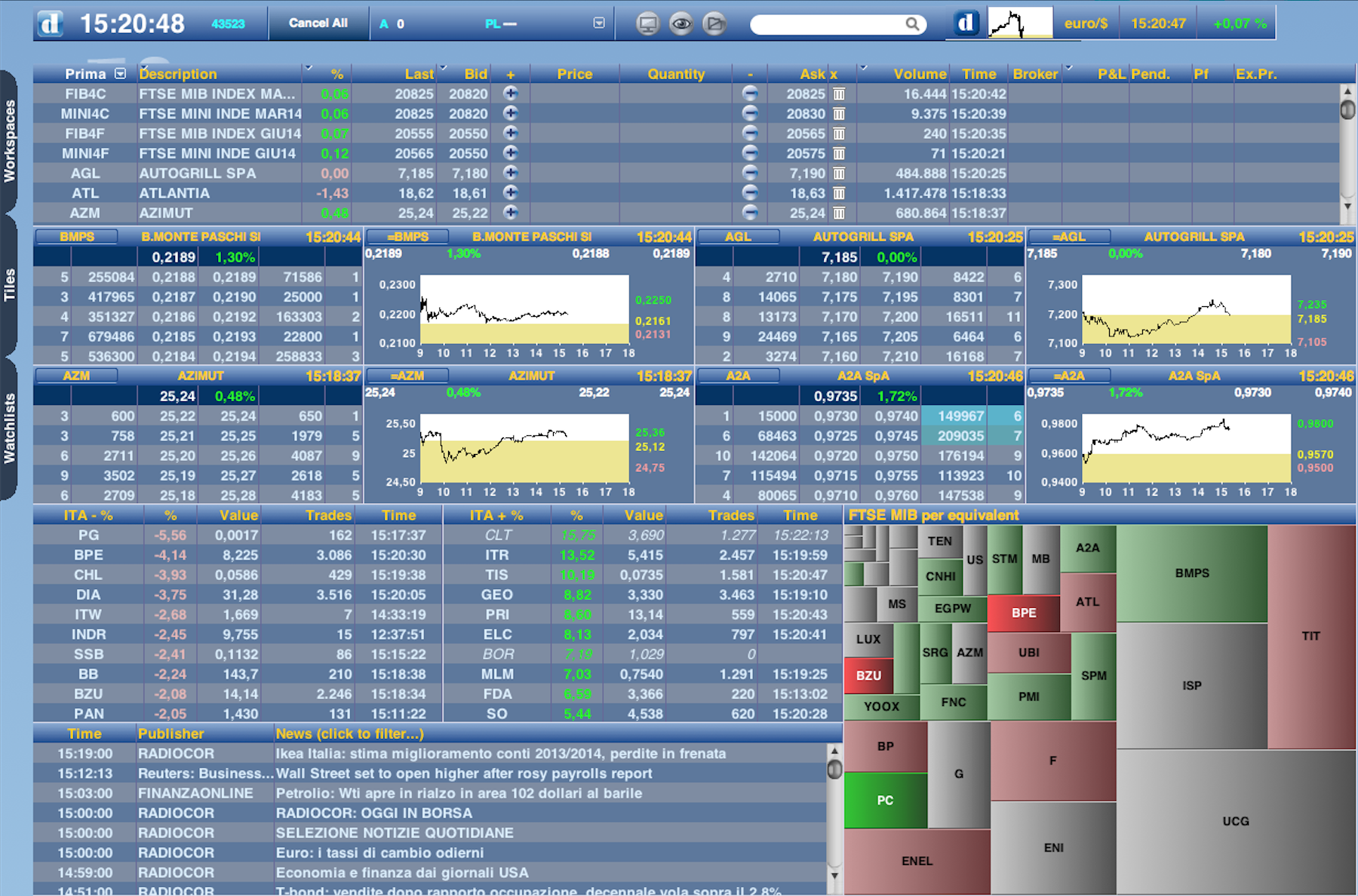Click the sell minus icon for AGL
1358x896 pixels.
750,173
